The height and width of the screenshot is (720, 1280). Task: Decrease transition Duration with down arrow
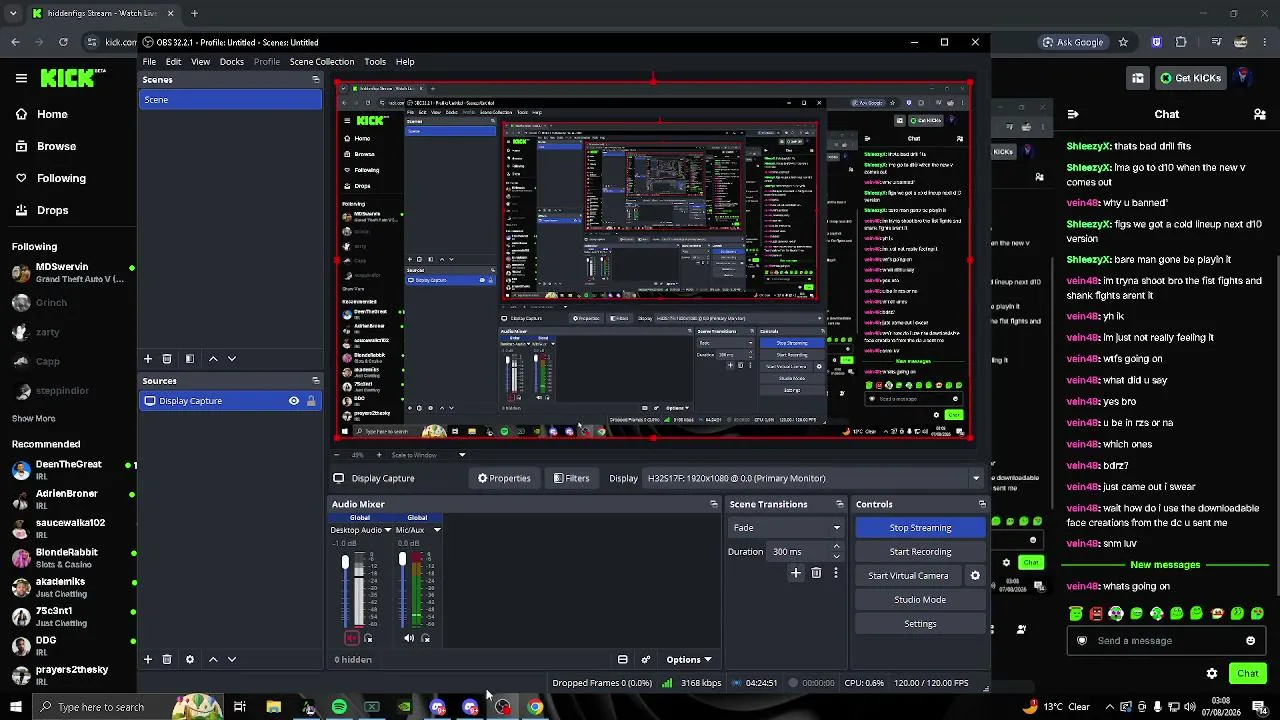click(x=836, y=556)
